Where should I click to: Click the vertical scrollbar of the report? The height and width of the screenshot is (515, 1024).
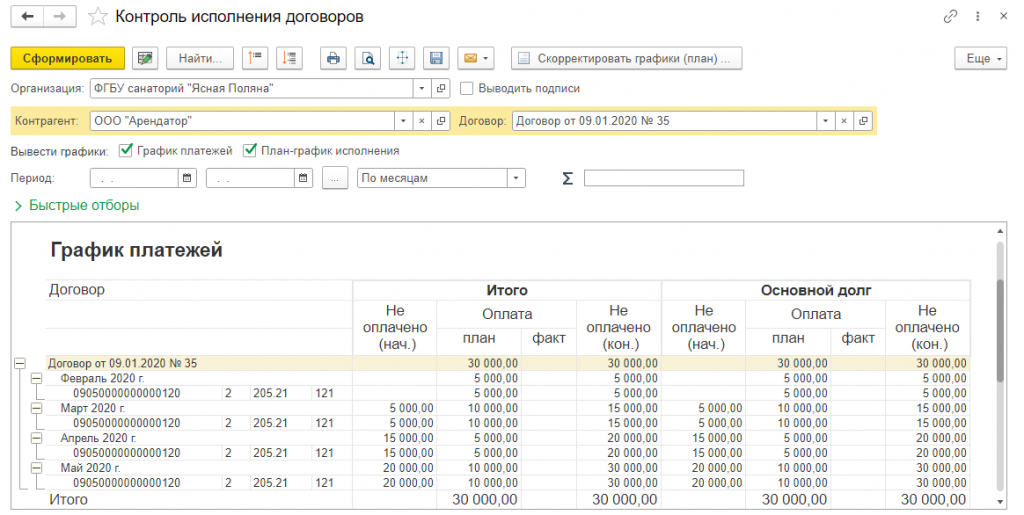coord(1000,330)
